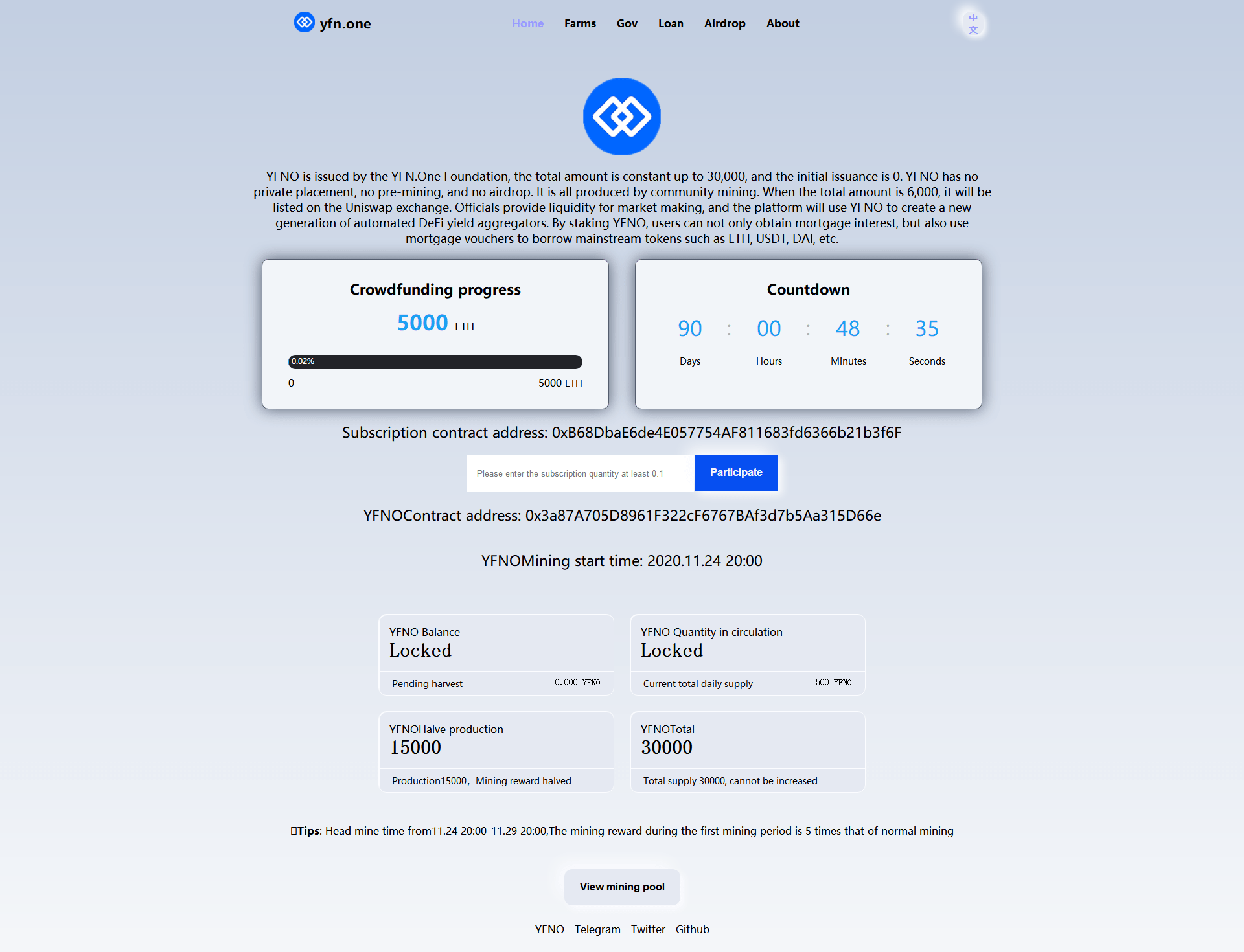
Task: Open the Gov navigation page
Action: 626,23
